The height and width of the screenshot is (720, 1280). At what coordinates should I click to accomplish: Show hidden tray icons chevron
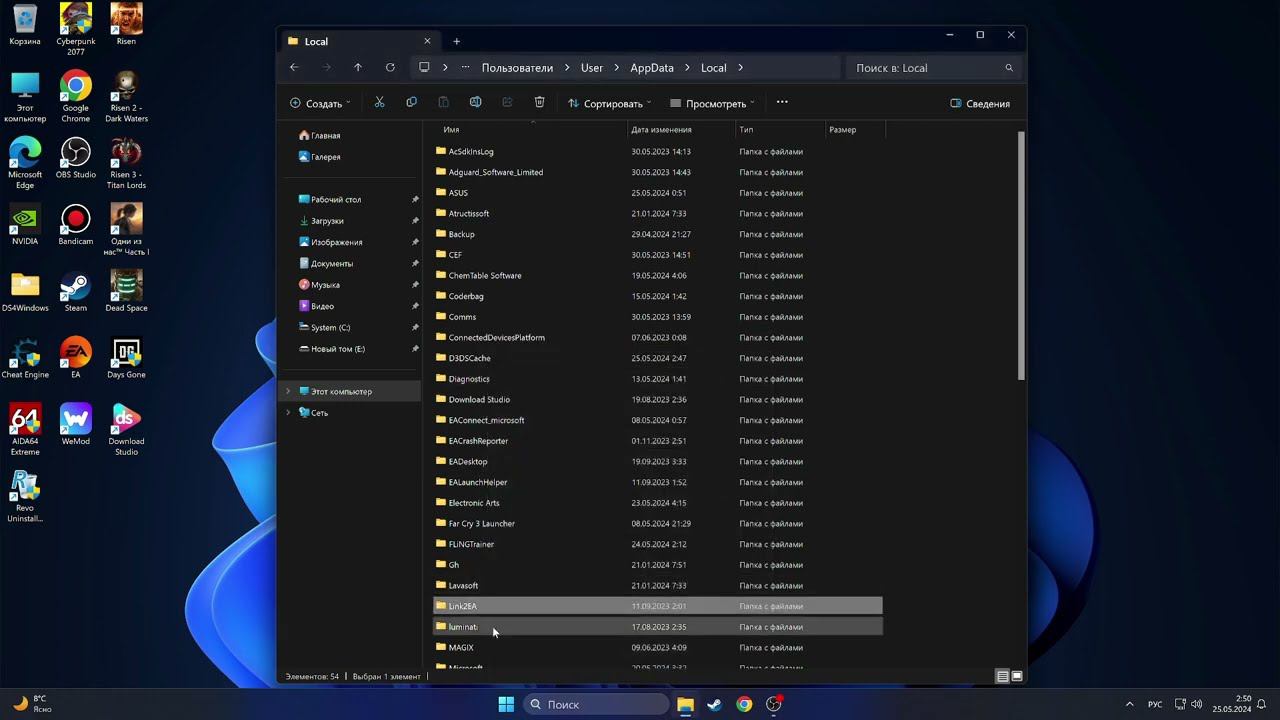tap(1130, 704)
